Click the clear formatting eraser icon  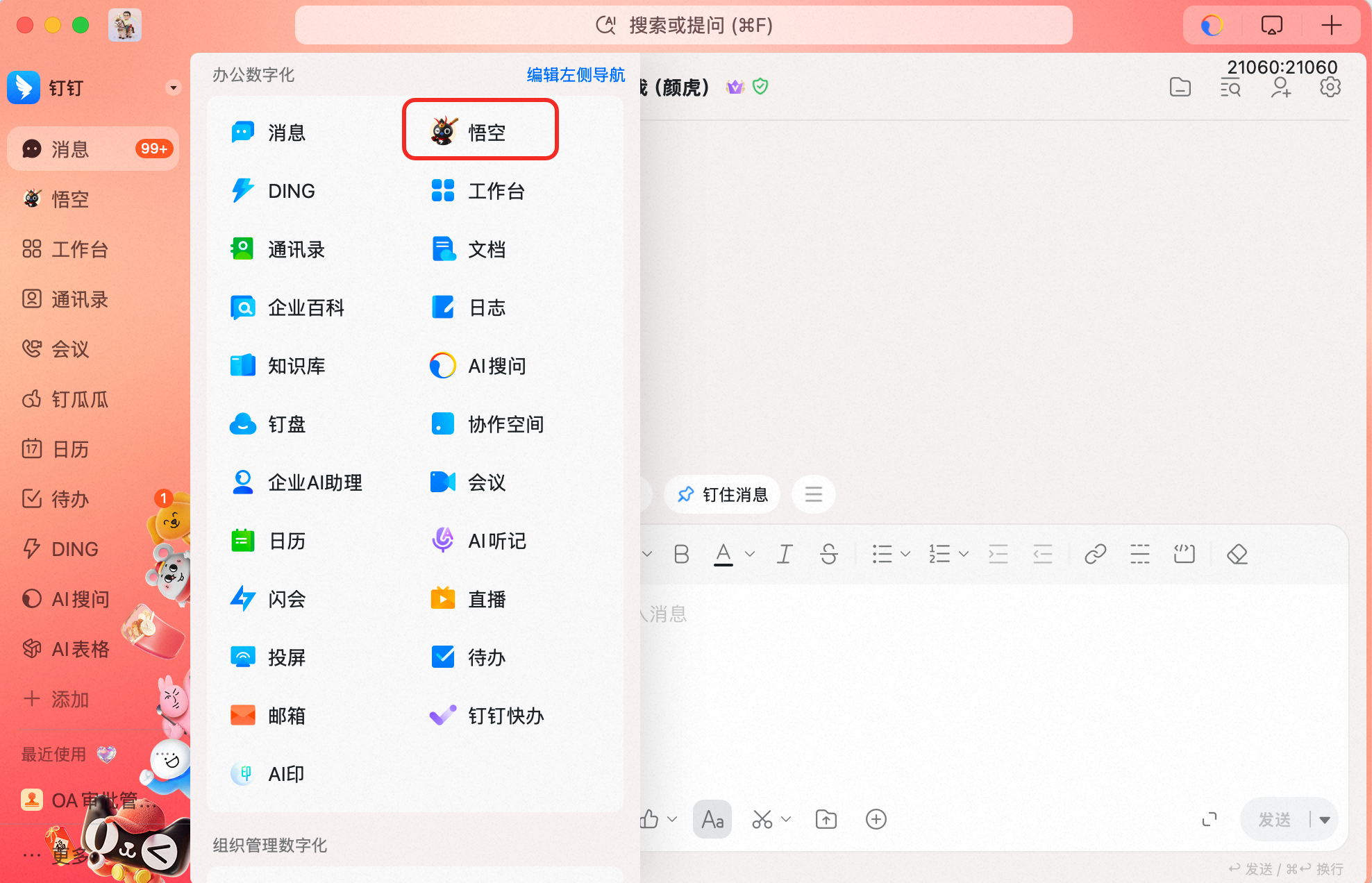pos(1237,554)
